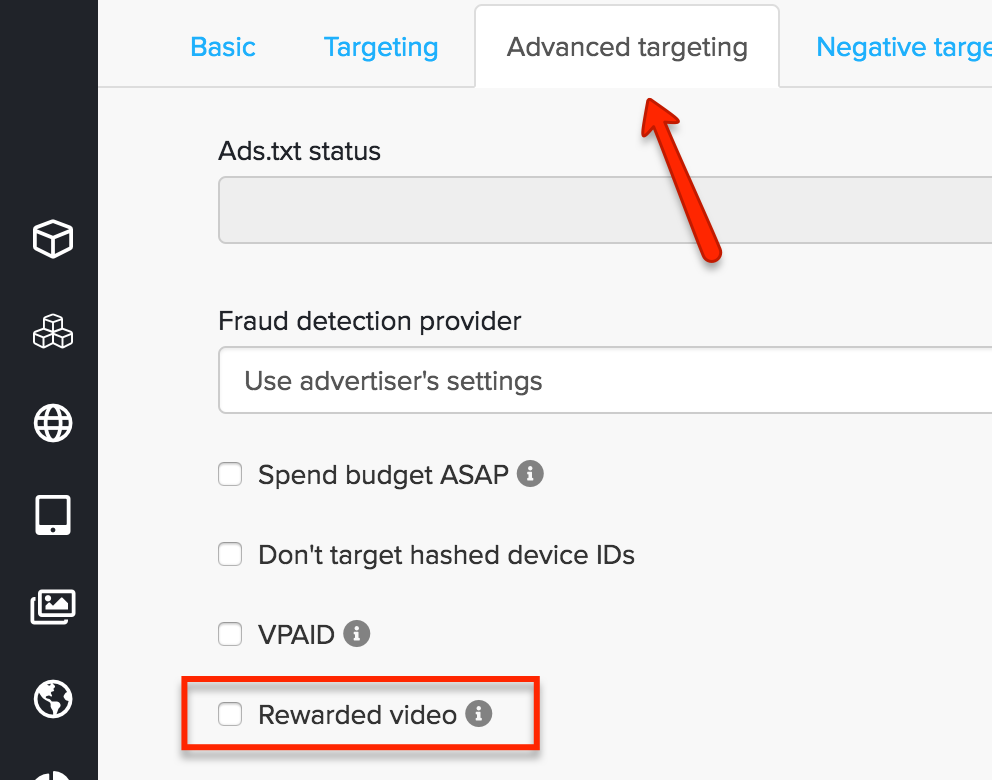The image size is (992, 780).
Task: Click the partially visible pie chart sidebar icon
Action: tap(53, 774)
